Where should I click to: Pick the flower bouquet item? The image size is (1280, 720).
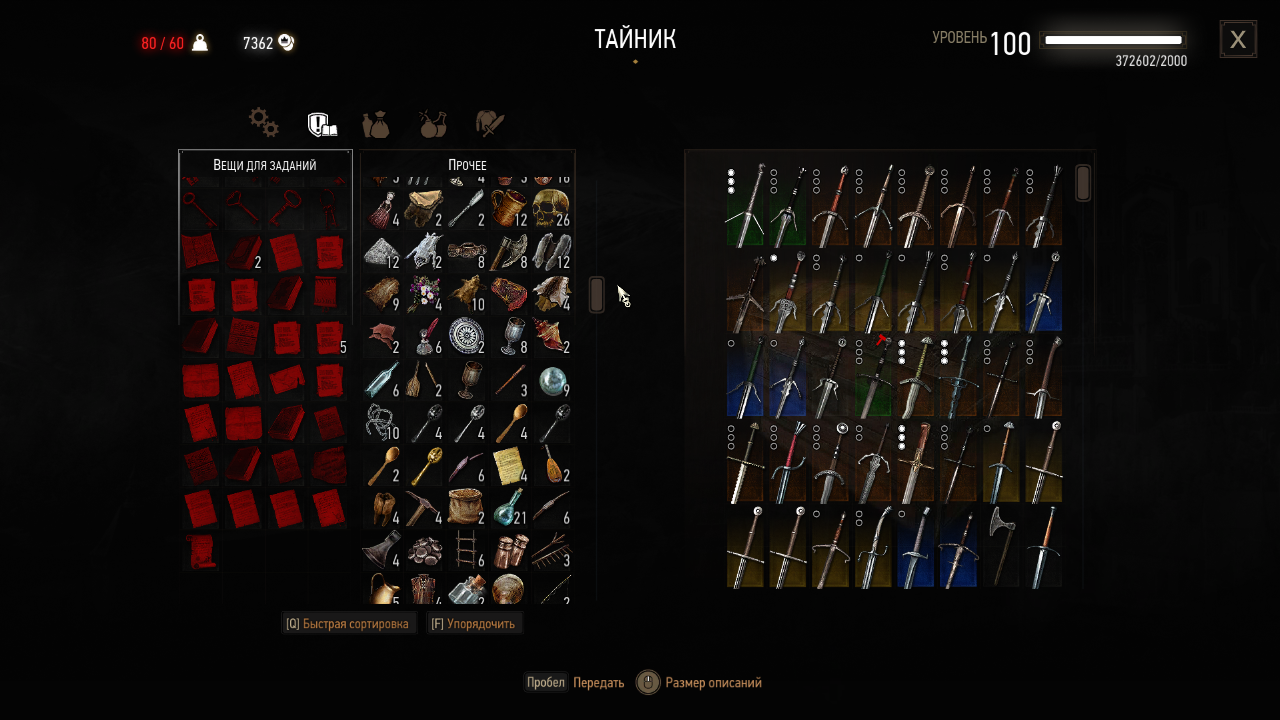[x=424, y=294]
